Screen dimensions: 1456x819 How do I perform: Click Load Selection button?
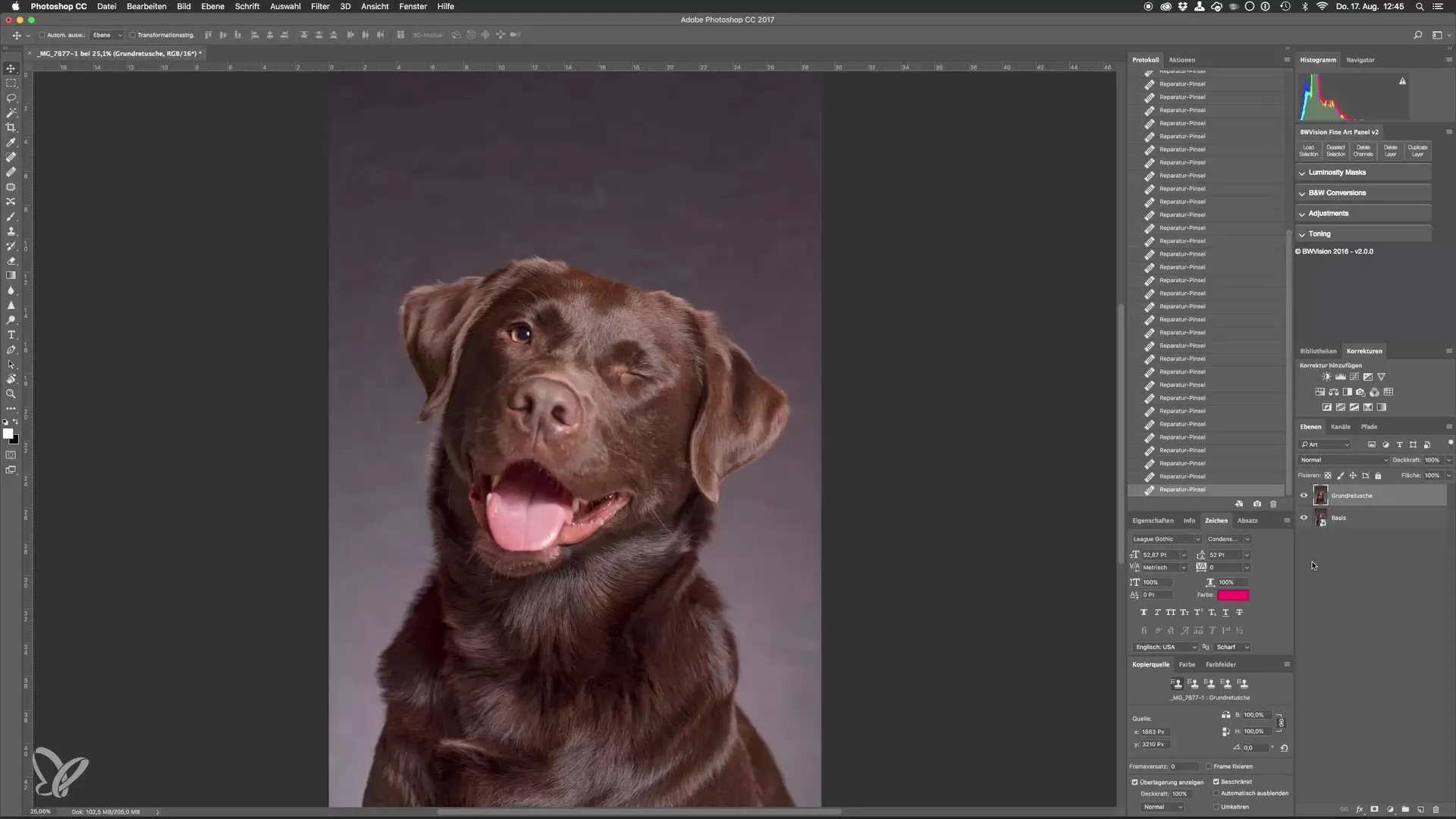click(x=1309, y=150)
